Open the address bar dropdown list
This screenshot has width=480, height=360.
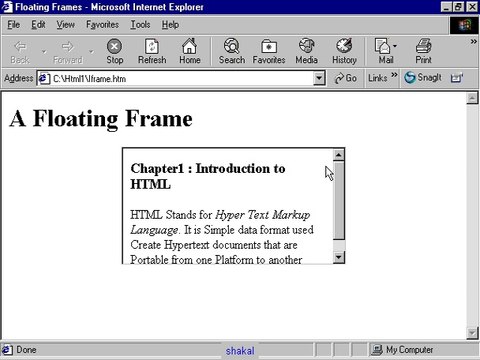(319, 78)
